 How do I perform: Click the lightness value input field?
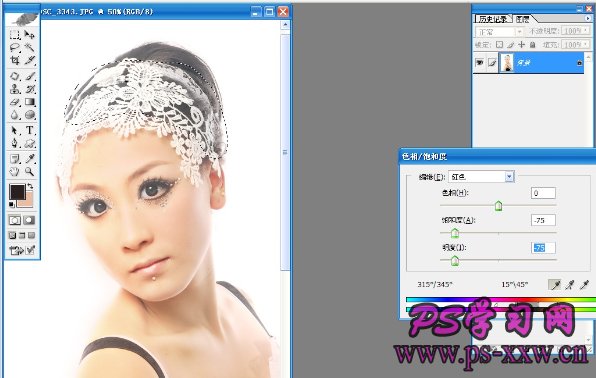coord(543,248)
